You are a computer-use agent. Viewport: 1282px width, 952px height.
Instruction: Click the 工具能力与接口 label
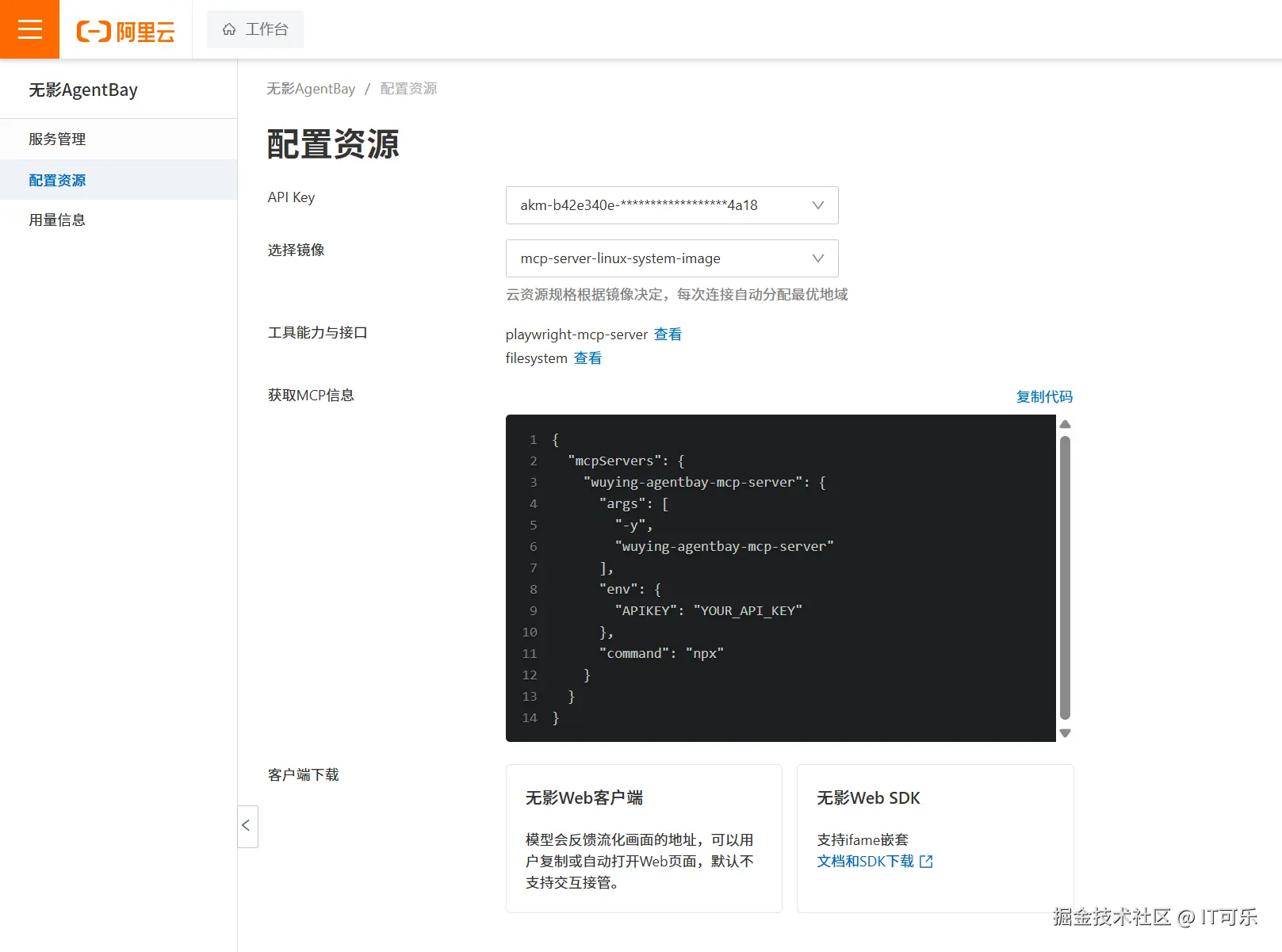(x=317, y=333)
